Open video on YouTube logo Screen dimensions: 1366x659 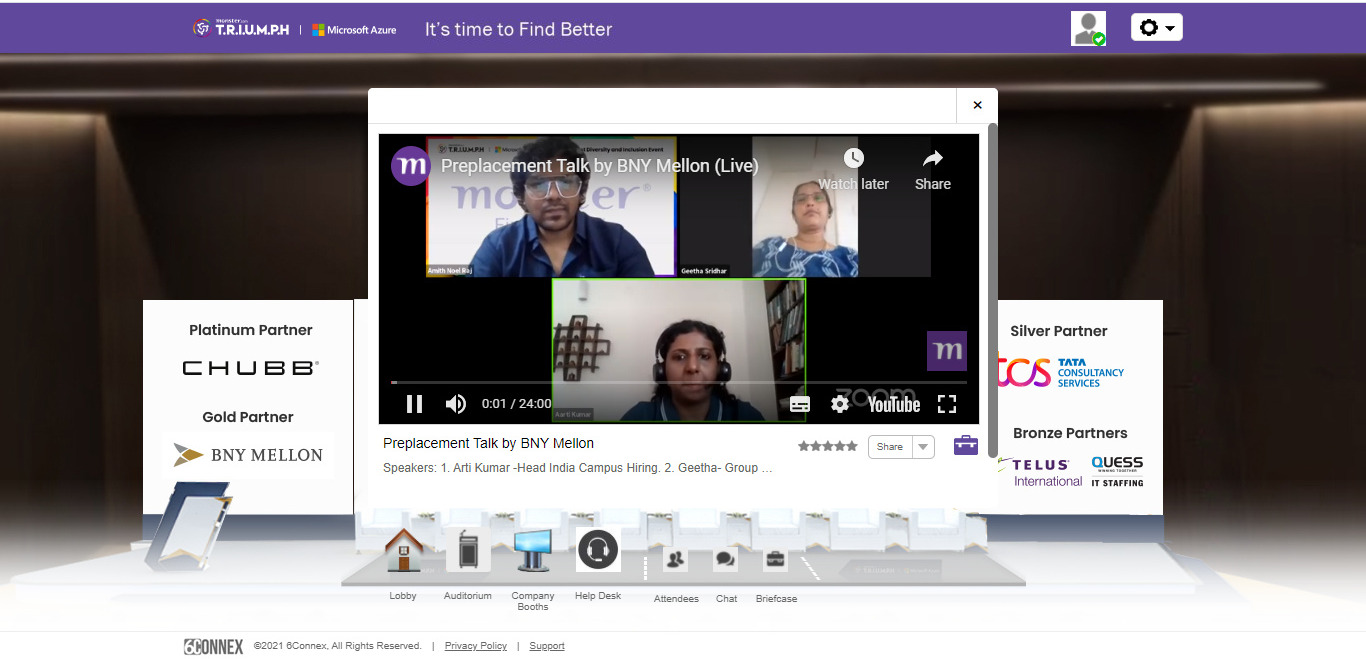[894, 404]
